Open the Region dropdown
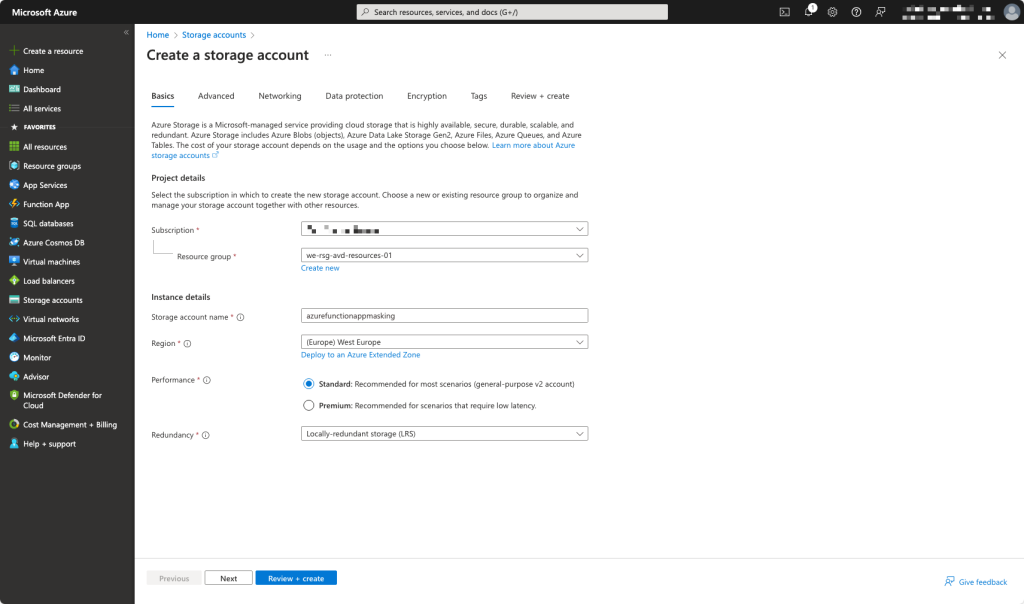The width and height of the screenshot is (1024, 604). coord(444,342)
